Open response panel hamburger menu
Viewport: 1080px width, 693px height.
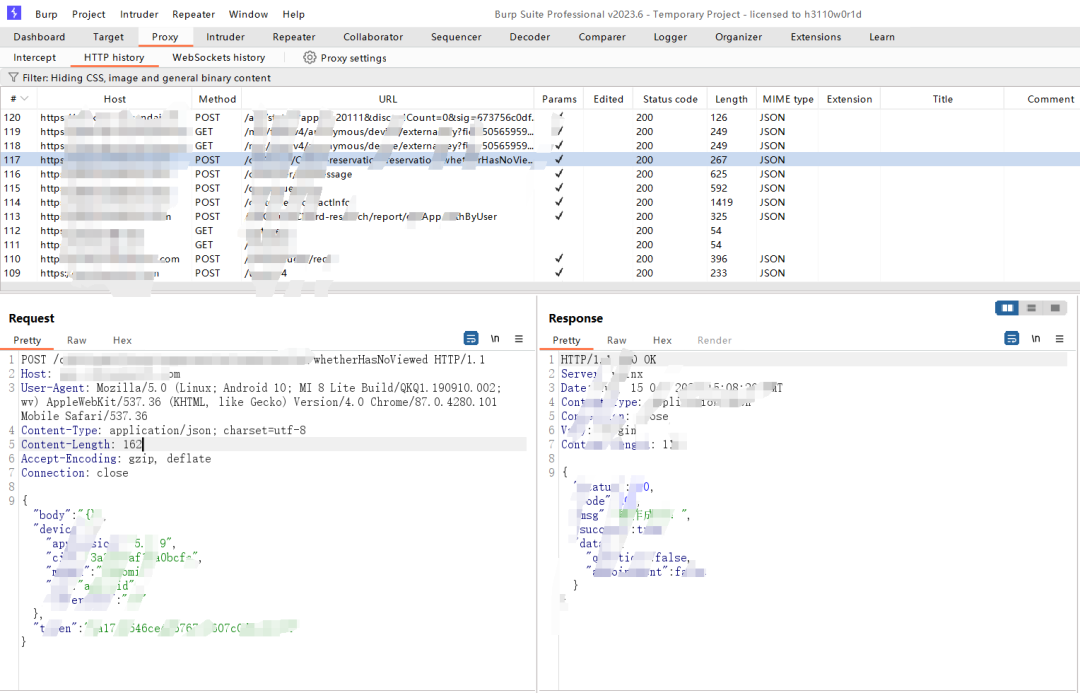click(x=1059, y=338)
